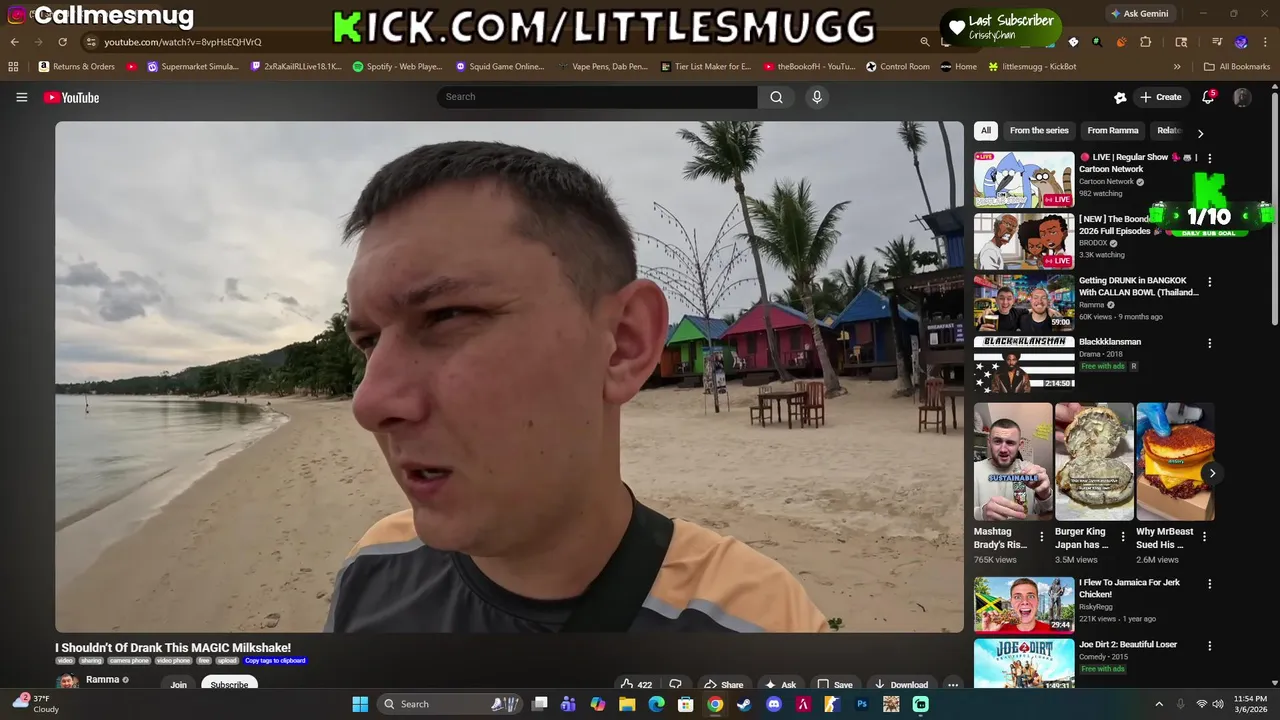Image resolution: width=1280 pixels, height=720 pixels.
Task: Like the video with 422 likes
Action: coord(636,685)
